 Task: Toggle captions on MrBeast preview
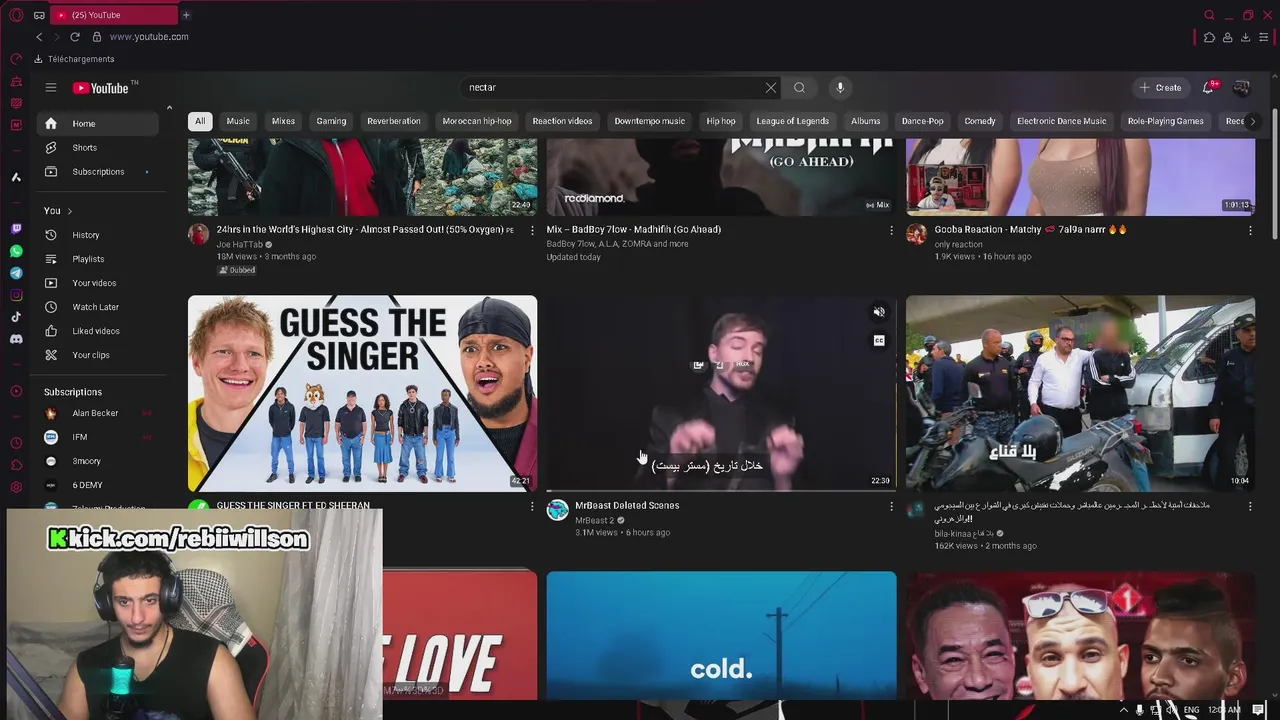879,341
